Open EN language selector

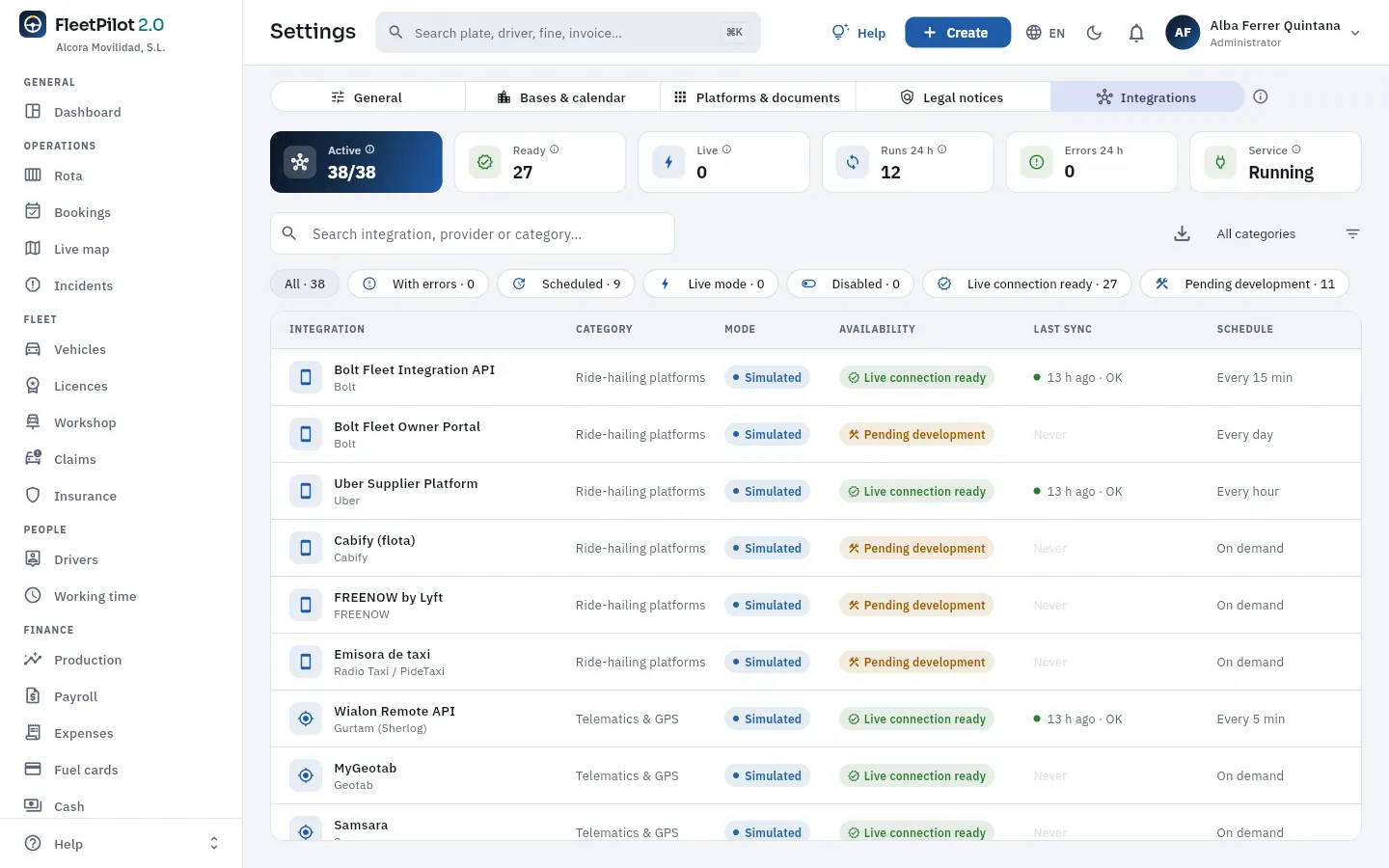tap(1046, 33)
